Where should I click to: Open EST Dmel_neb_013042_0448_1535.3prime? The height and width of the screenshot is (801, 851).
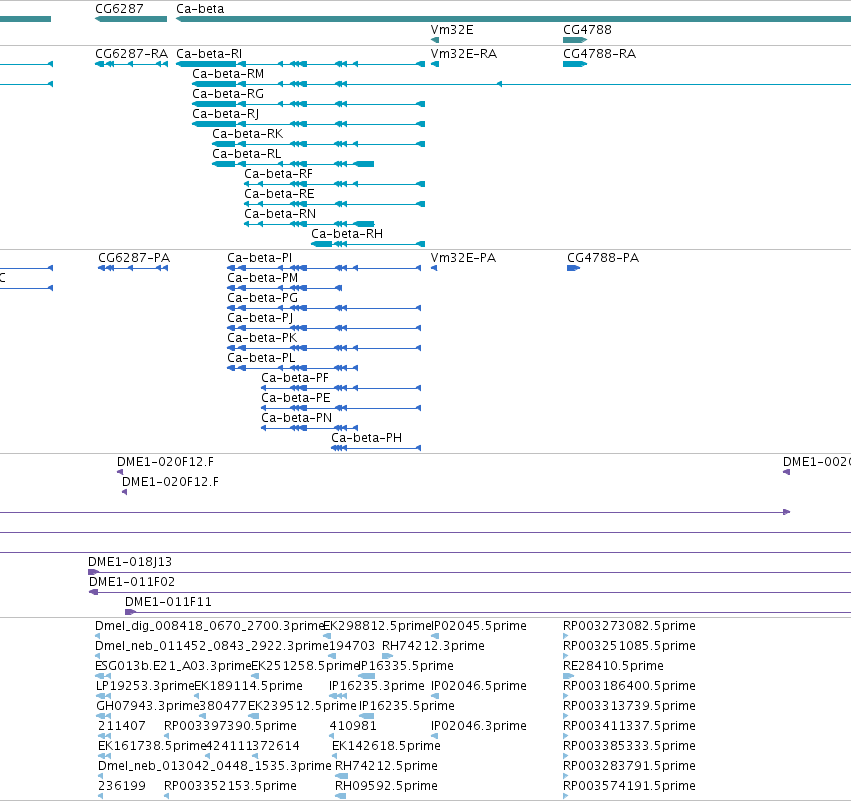pos(214,766)
